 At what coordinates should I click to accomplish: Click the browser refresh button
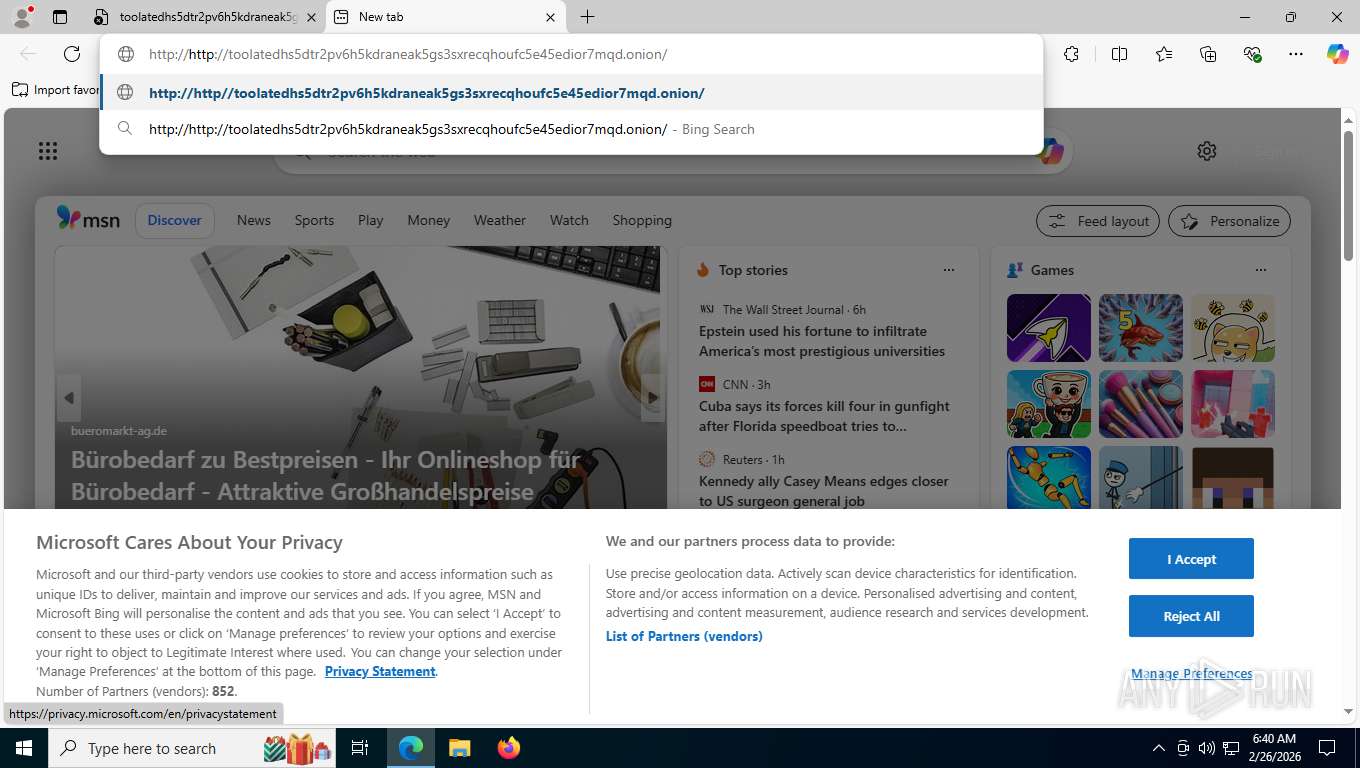click(x=72, y=54)
